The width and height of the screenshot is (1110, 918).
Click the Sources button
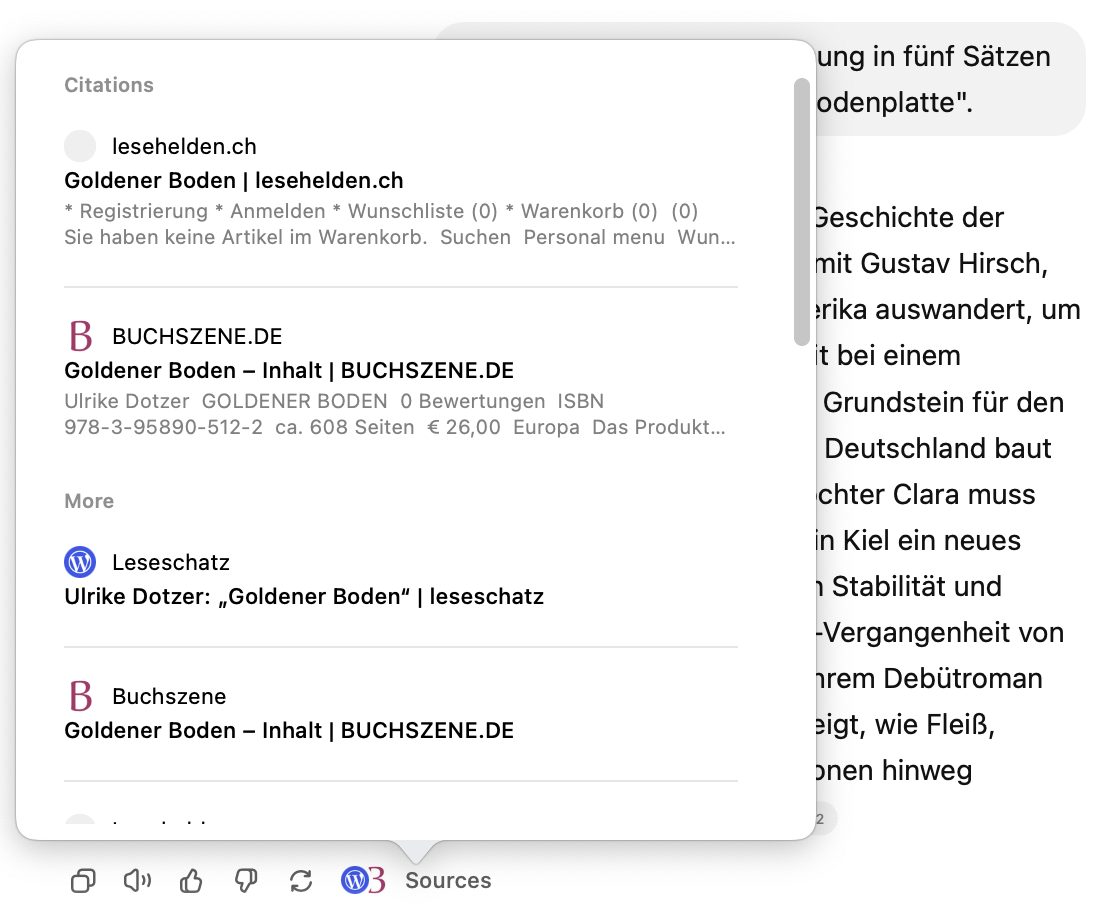click(x=447, y=880)
